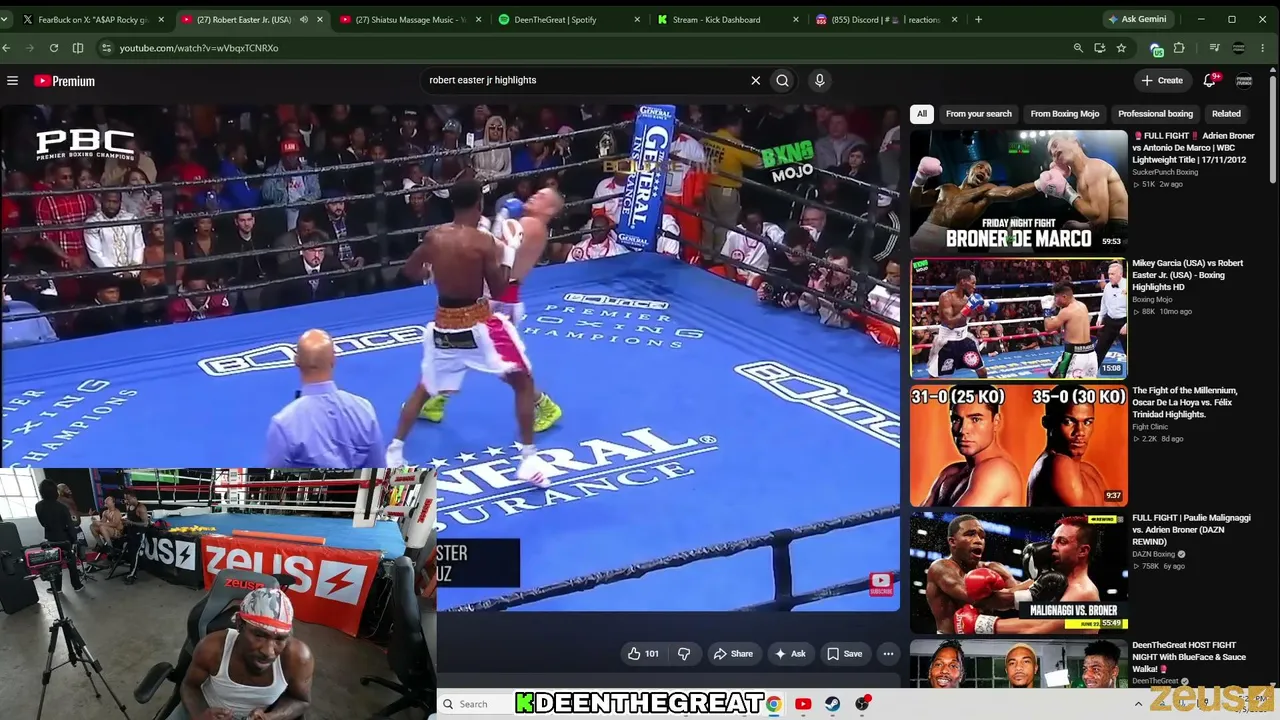This screenshot has width=1280, height=720.
Task: Clear the YouTube search text
Action: coord(755,81)
